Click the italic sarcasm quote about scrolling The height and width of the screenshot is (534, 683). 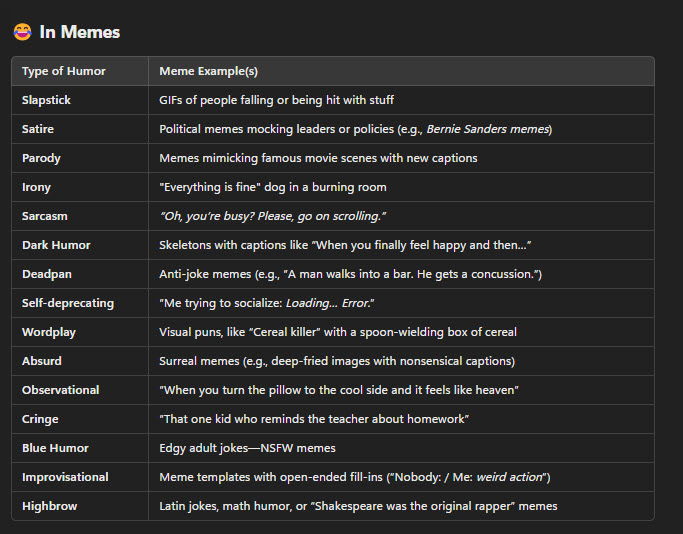point(272,216)
